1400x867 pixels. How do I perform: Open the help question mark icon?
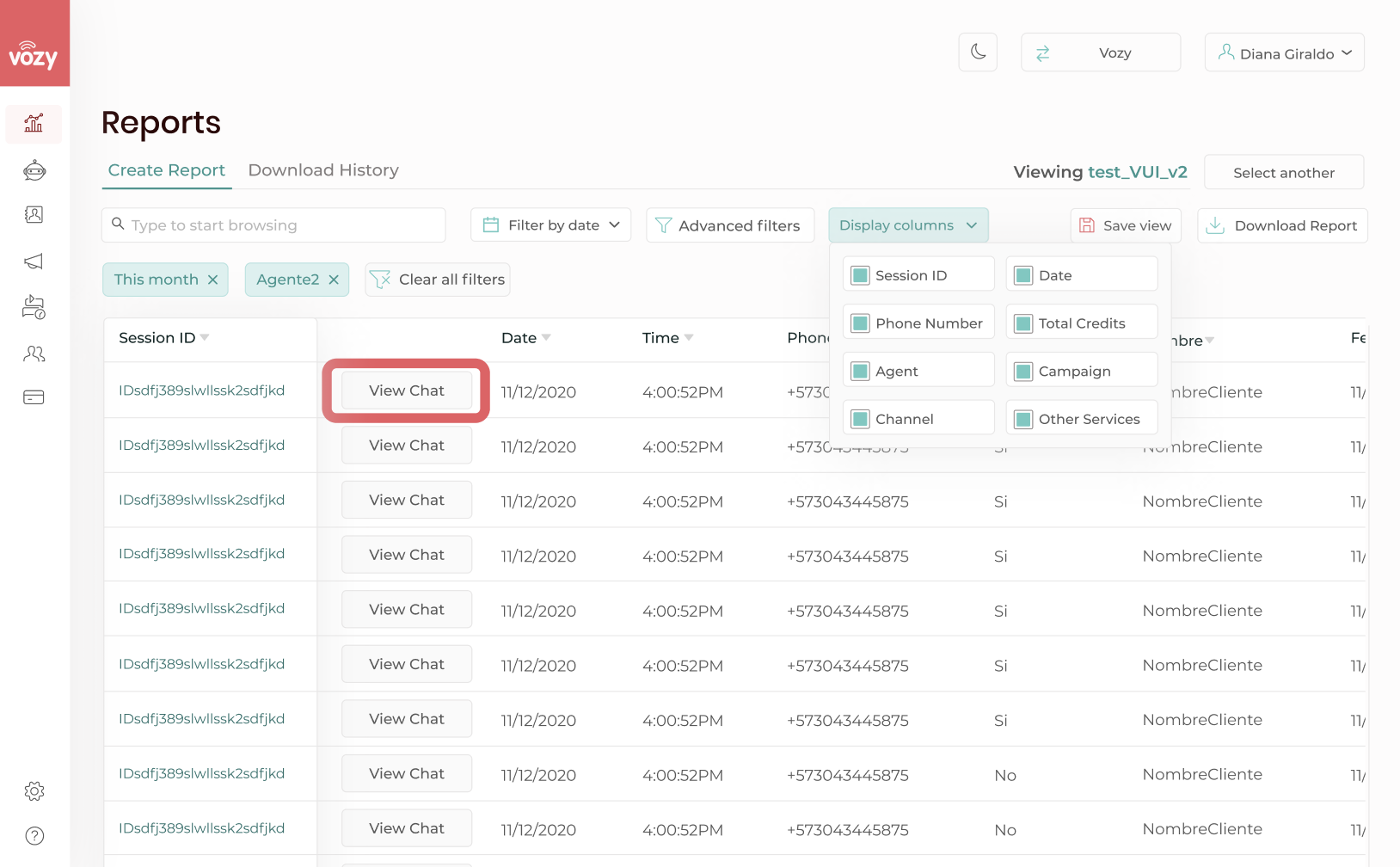coord(34,836)
